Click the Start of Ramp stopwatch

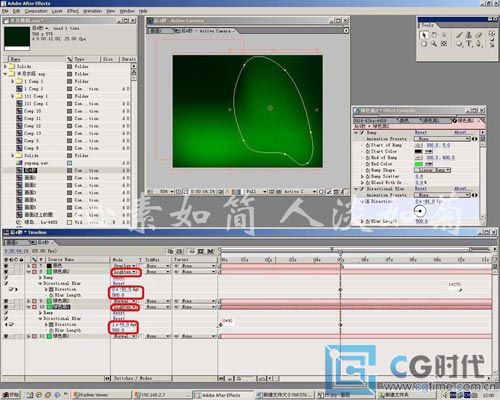pyautogui.click(x=368, y=145)
